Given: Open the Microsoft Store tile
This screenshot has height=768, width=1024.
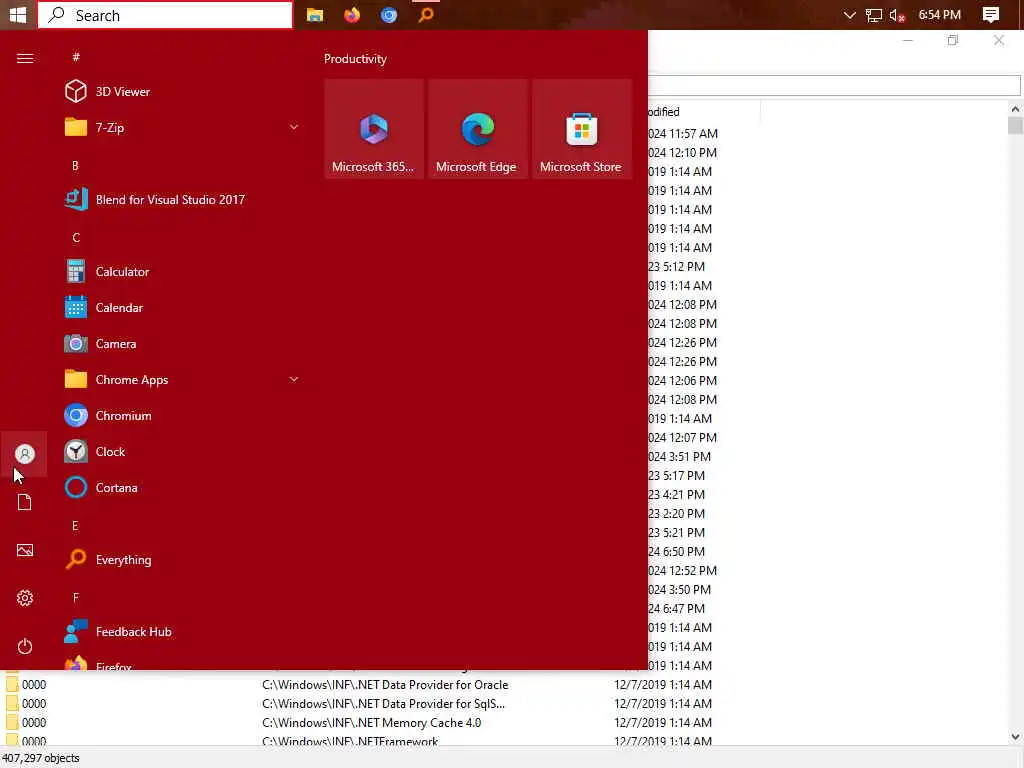Looking at the screenshot, I should 581,129.
